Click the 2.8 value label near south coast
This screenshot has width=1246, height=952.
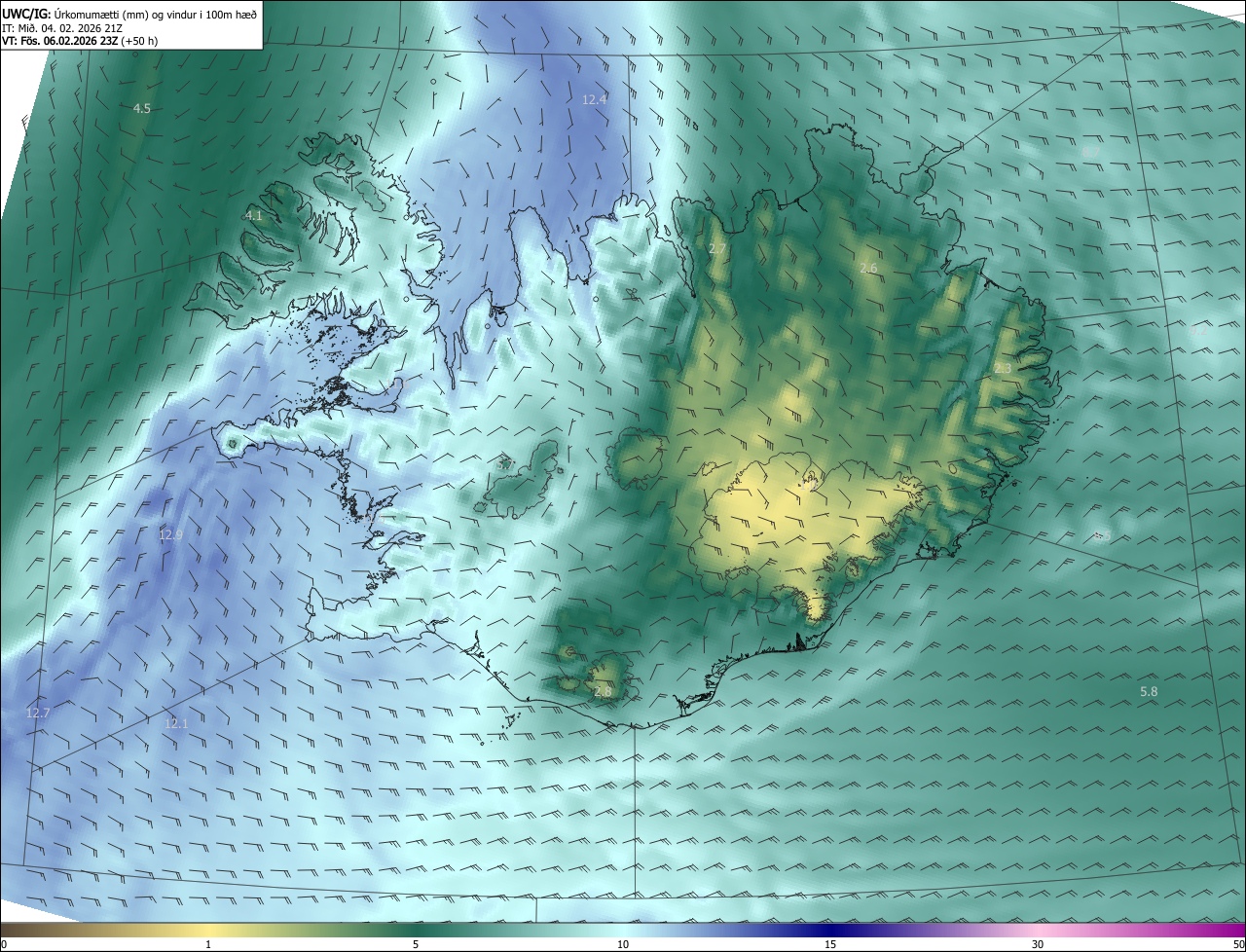(x=604, y=692)
